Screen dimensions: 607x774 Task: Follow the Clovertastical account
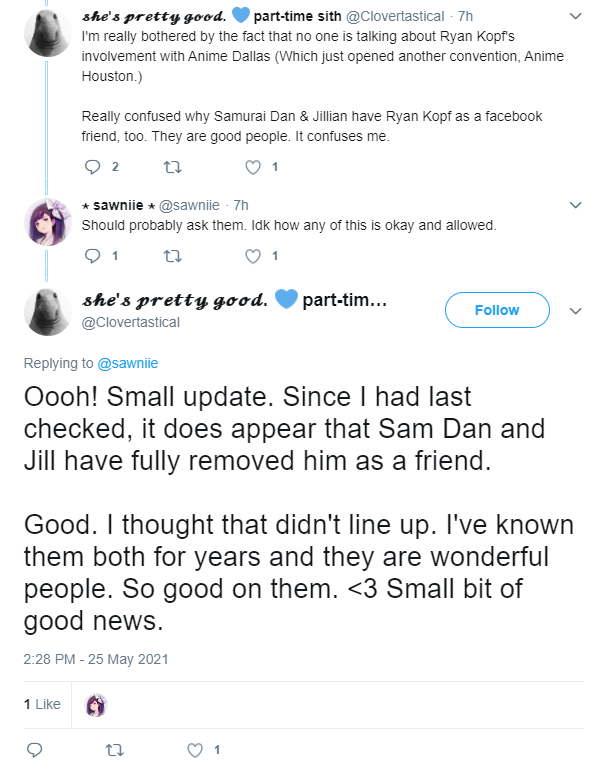pos(497,310)
